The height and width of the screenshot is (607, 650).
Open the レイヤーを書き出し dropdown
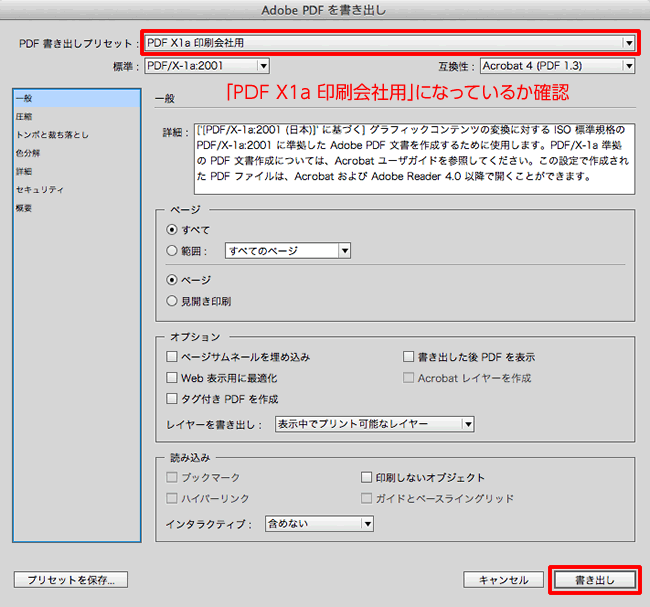(x=374, y=424)
